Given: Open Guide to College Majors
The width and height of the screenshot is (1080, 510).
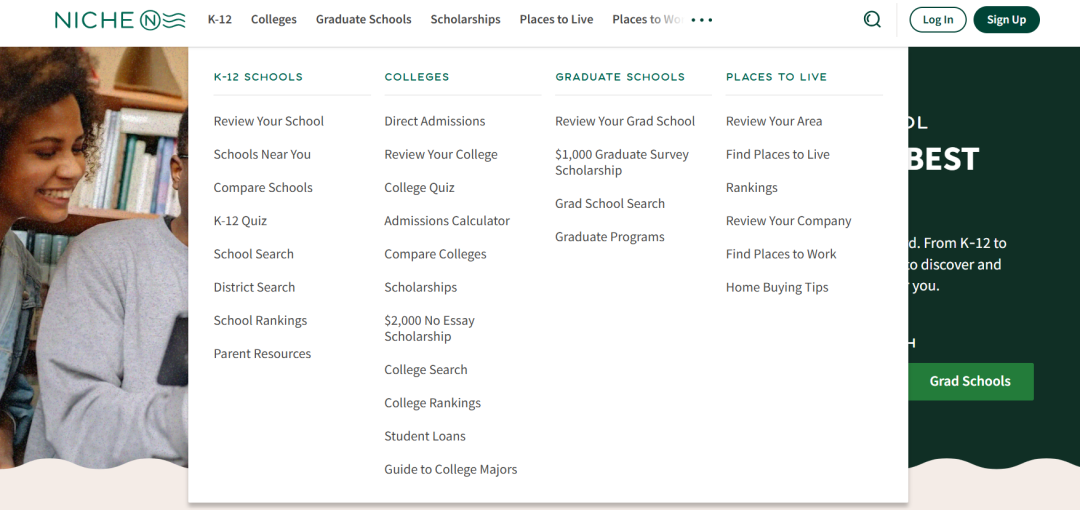Looking at the screenshot, I should pyautogui.click(x=450, y=469).
